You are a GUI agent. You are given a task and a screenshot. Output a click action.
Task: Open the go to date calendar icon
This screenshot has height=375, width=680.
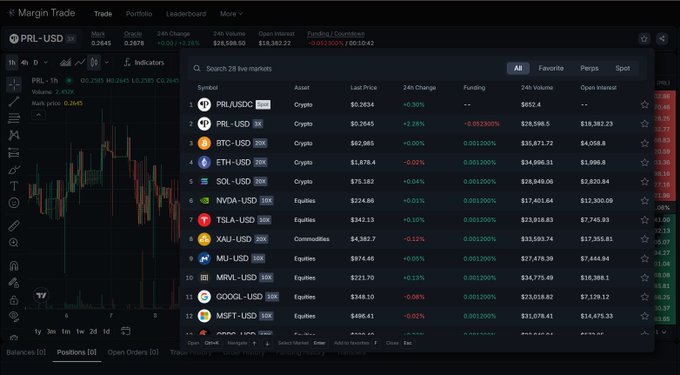point(125,331)
